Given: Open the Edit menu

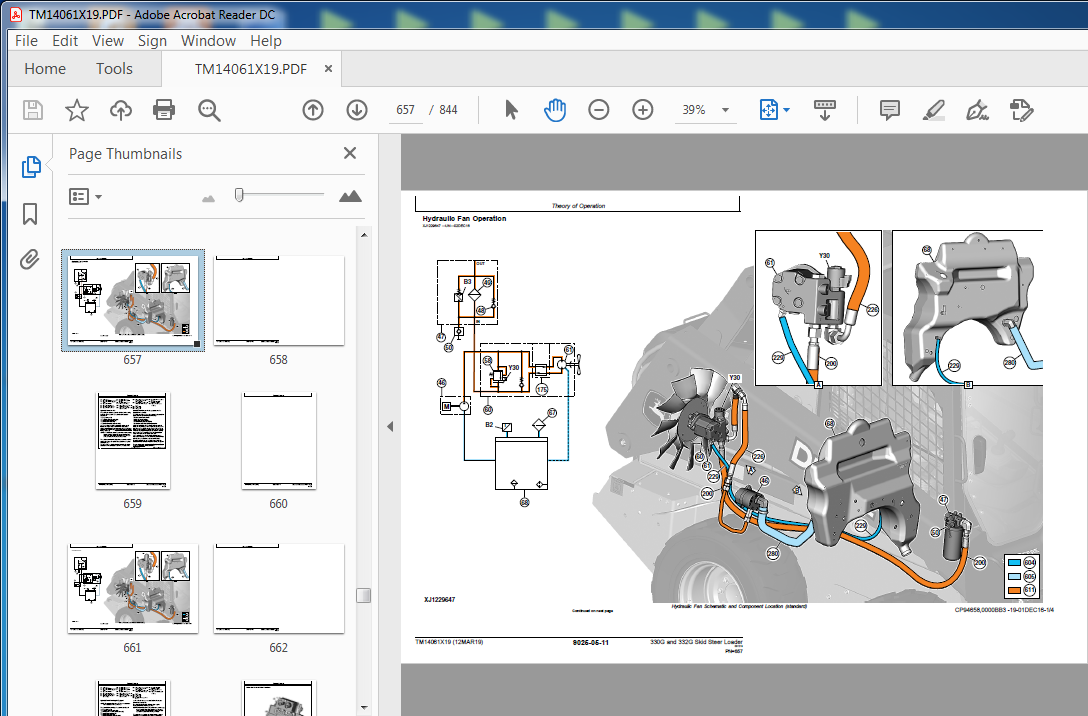Looking at the screenshot, I should [x=65, y=41].
